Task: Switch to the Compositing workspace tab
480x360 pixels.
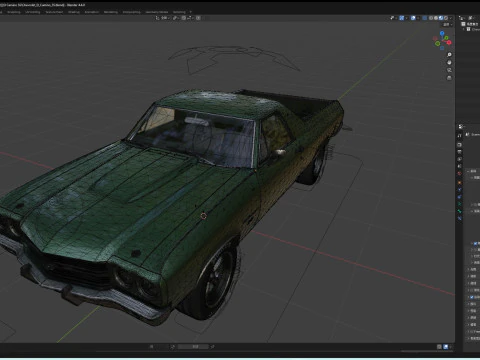Action: 132,12
